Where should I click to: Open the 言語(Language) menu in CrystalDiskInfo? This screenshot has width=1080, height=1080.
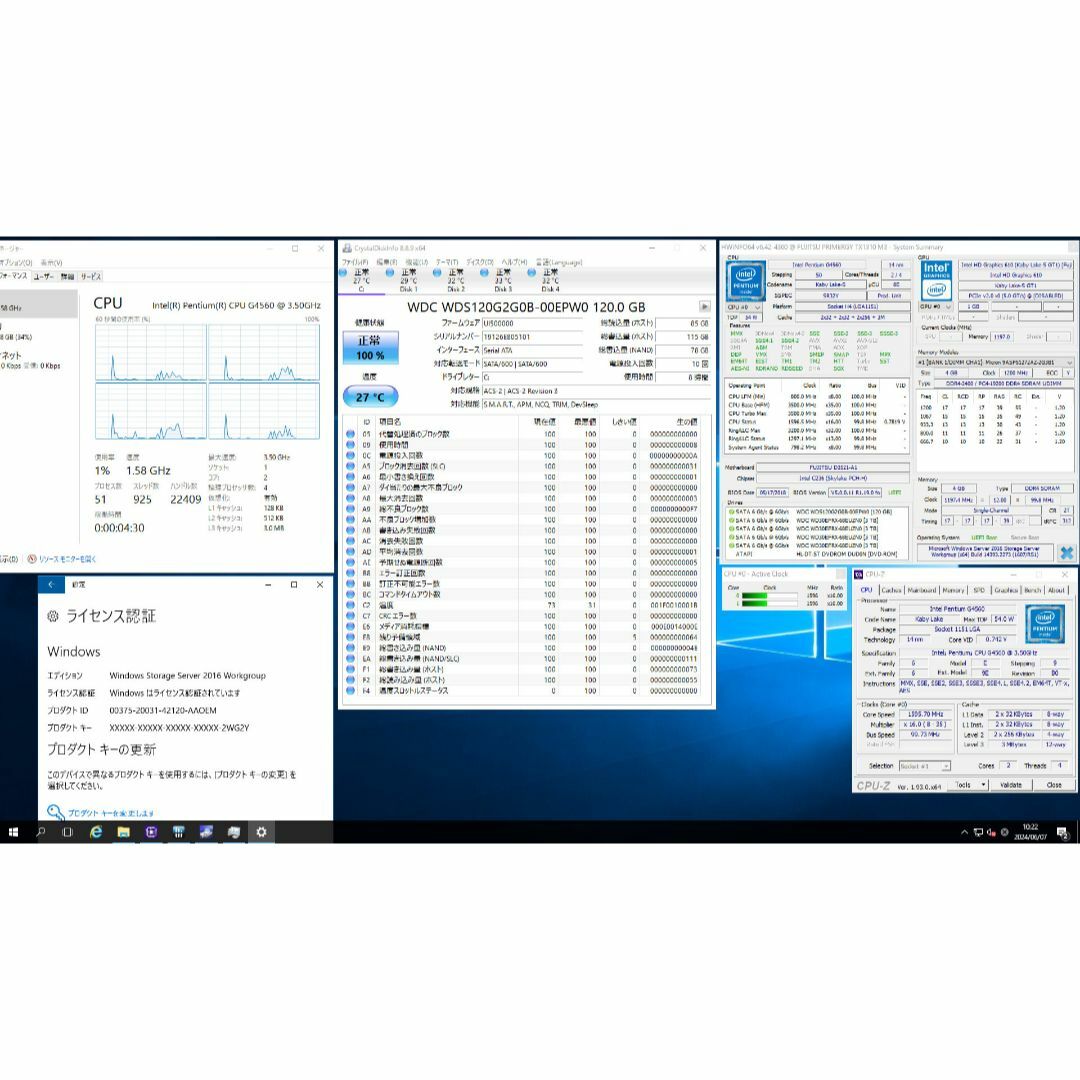pyautogui.click(x=559, y=262)
